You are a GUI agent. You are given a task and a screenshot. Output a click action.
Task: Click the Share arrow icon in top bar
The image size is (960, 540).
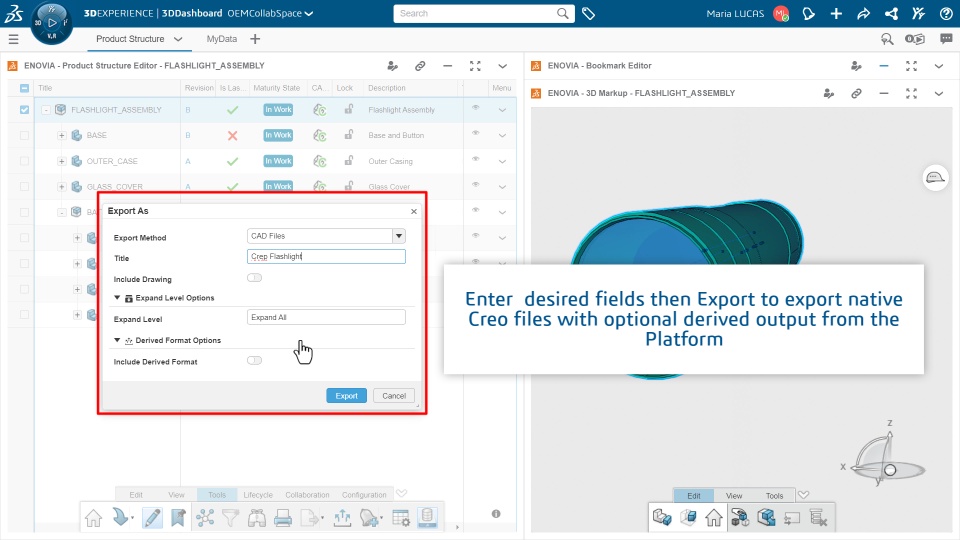click(863, 13)
